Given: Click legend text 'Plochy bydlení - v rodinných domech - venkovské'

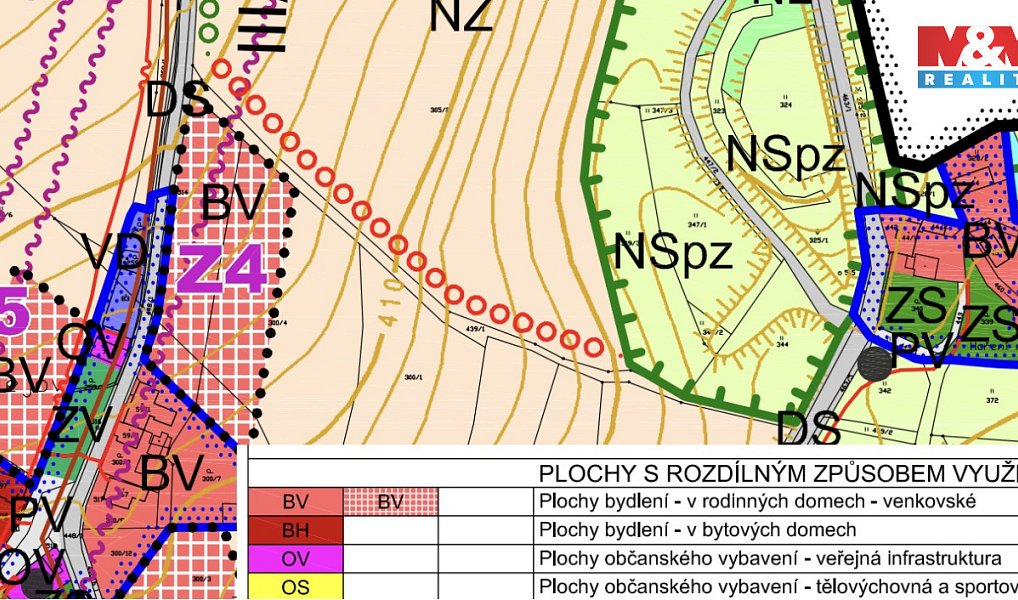Looking at the screenshot, I should click(757, 502).
